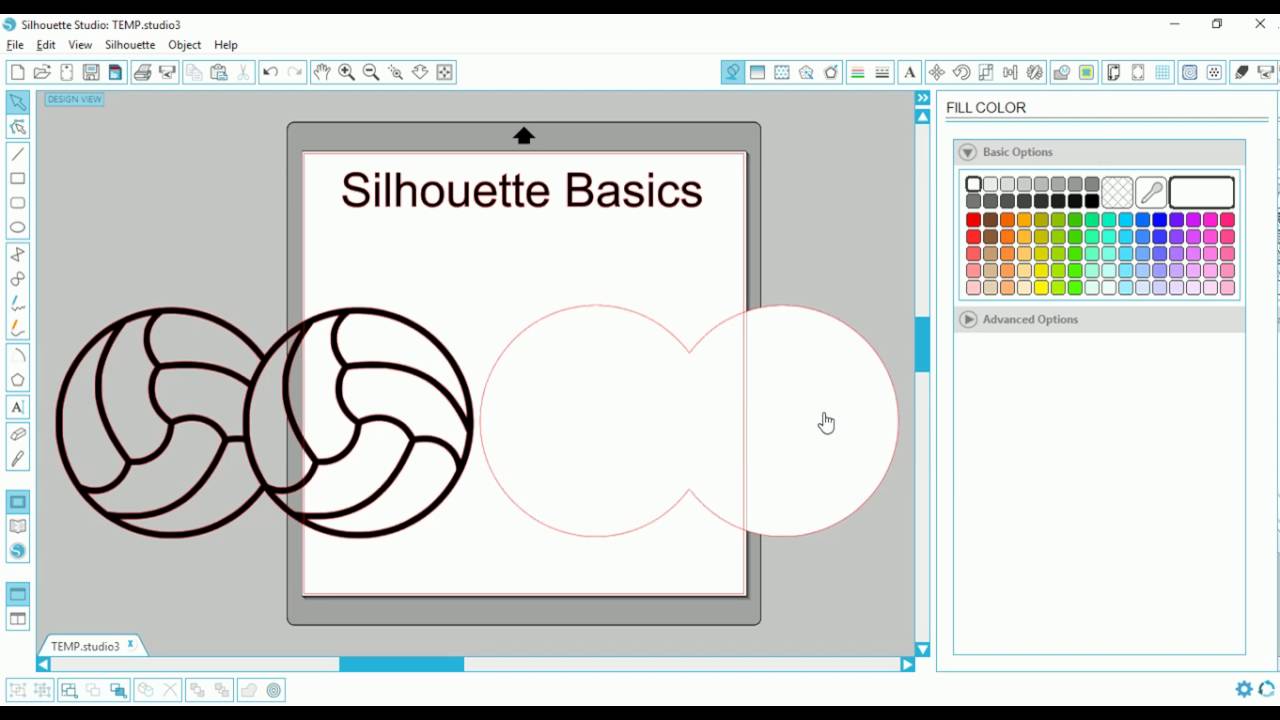1280x720 pixels.
Task: Open the Rotate panel icon
Action: click(x=961, y=72)
